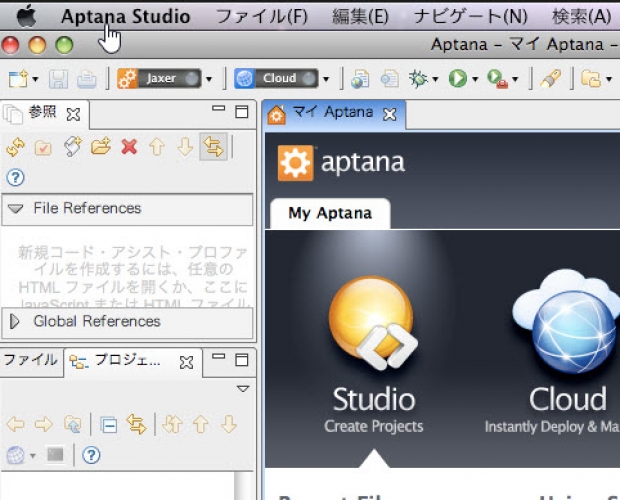Screen dimensions: 620x500
Task: Click the Collapse All icon
Action: pos(109,425)
